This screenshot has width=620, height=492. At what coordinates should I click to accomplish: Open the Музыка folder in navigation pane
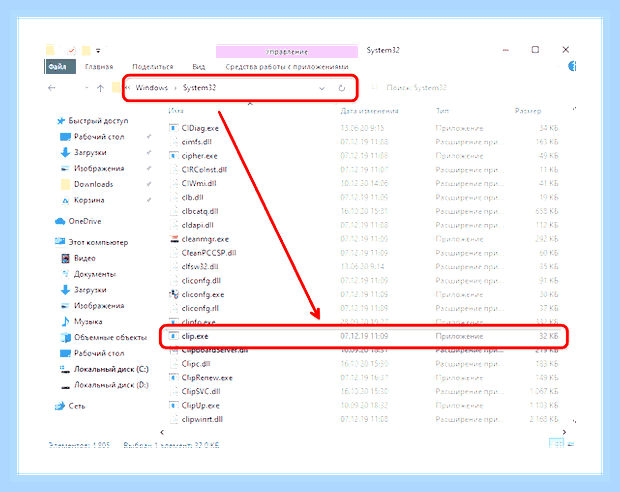point(88,322)
